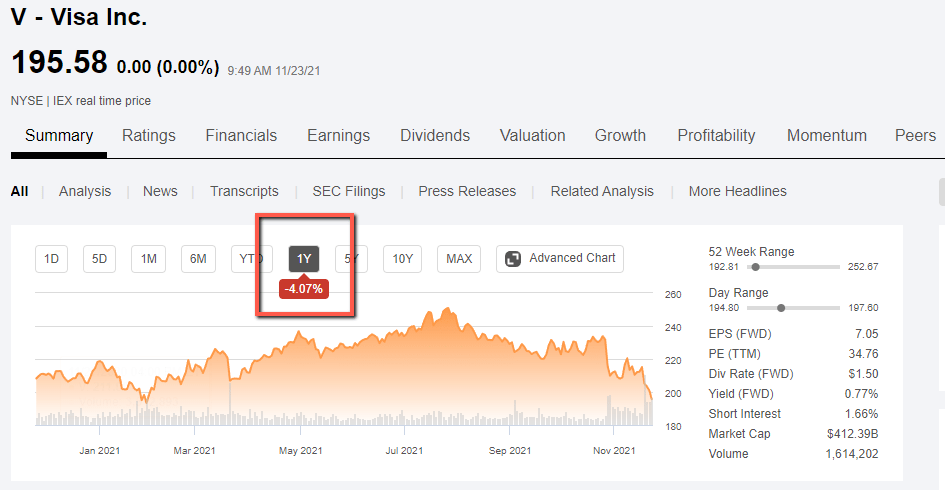
Task: Open the Advanced Chart expand icon
Action: click(x=513, y=259)
